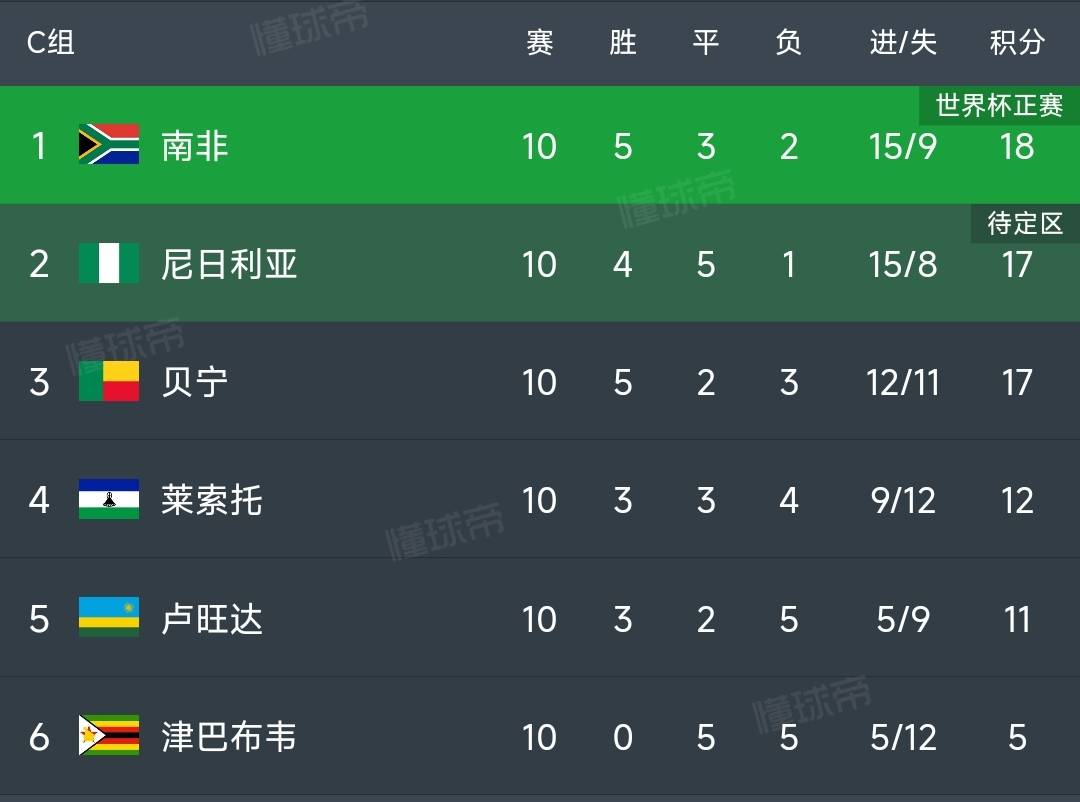Click the 世界杯正赛 qualification tag

[x=999, y=105]
